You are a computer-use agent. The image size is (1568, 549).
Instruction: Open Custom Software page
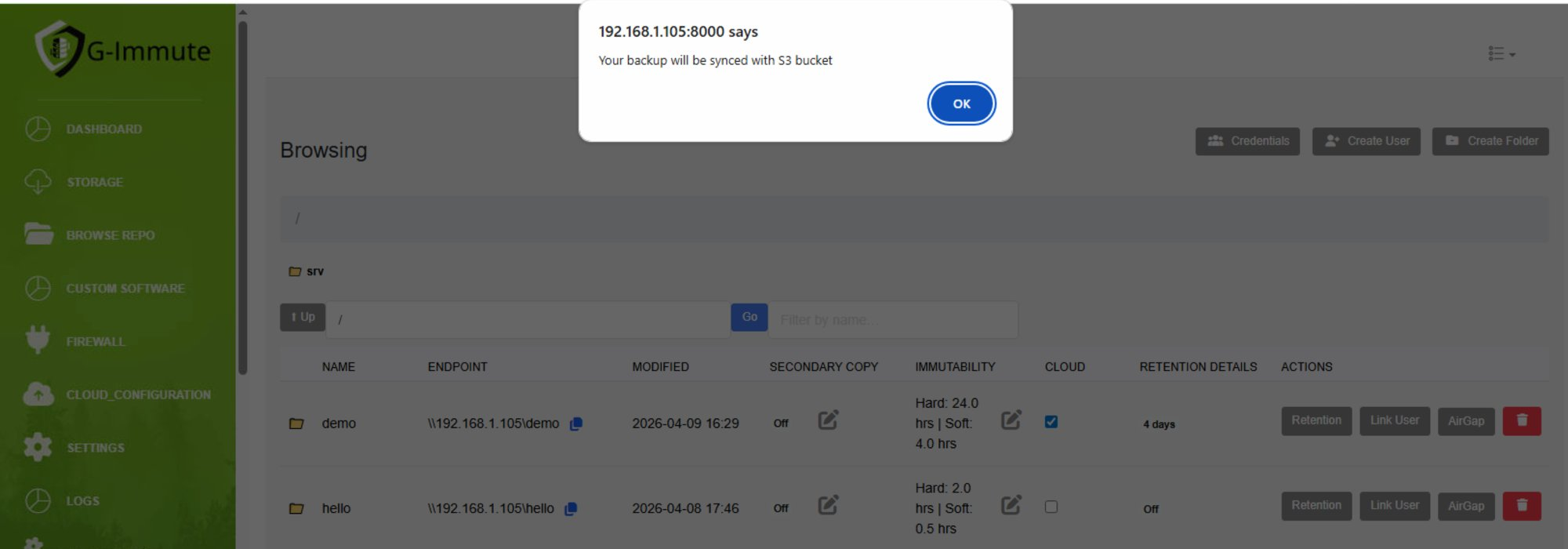coord(125,289)
